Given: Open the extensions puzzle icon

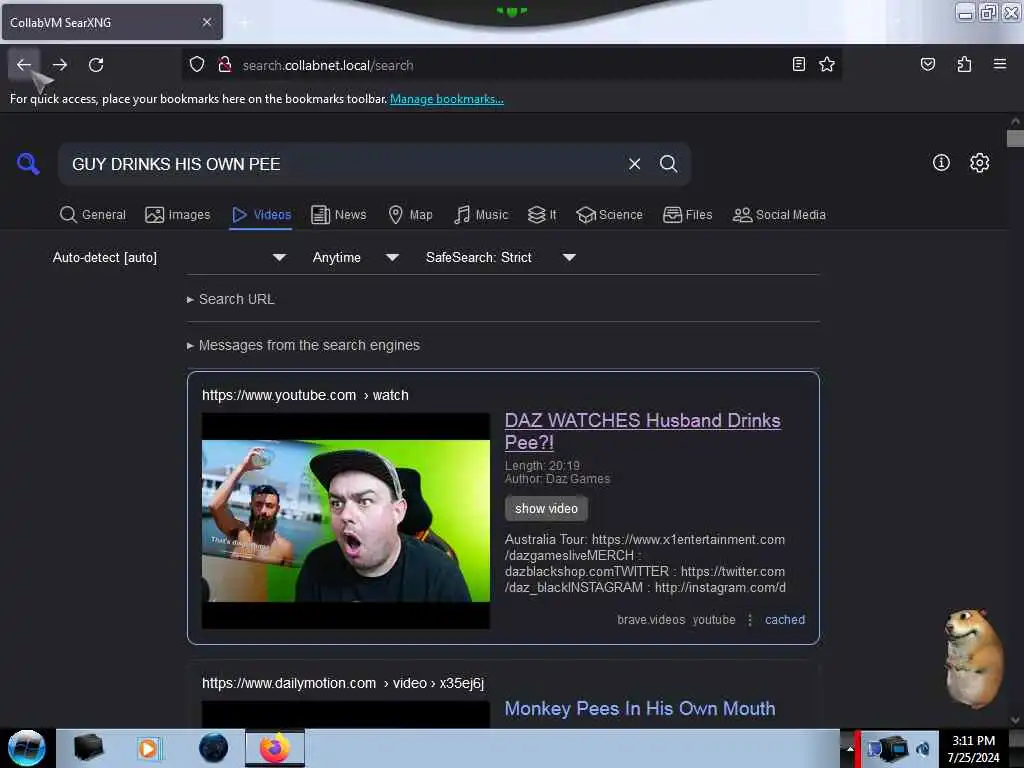Looking at the screenshot, I should [x=964, y=64].
